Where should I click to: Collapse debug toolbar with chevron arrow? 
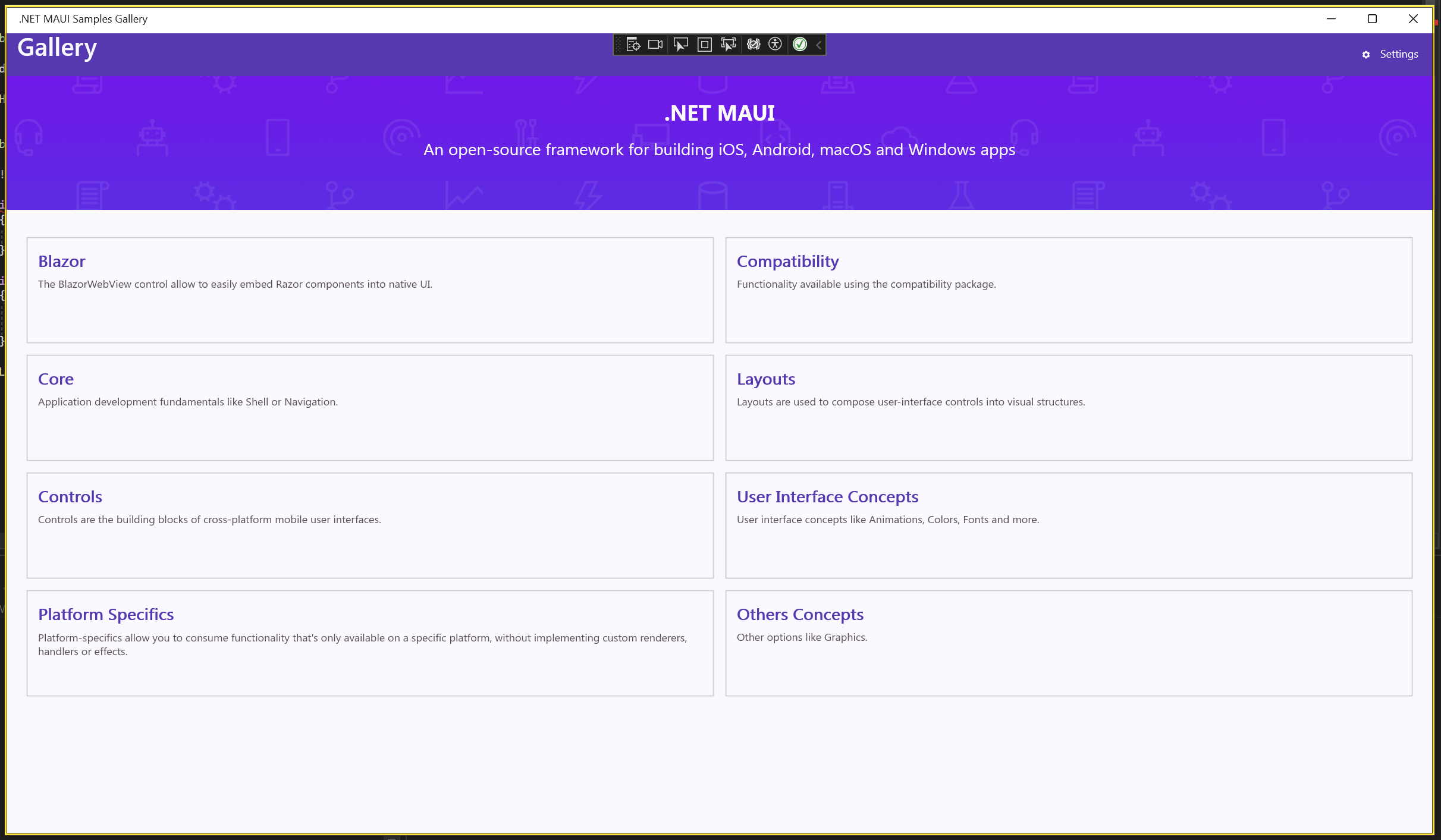coord(819,45)
